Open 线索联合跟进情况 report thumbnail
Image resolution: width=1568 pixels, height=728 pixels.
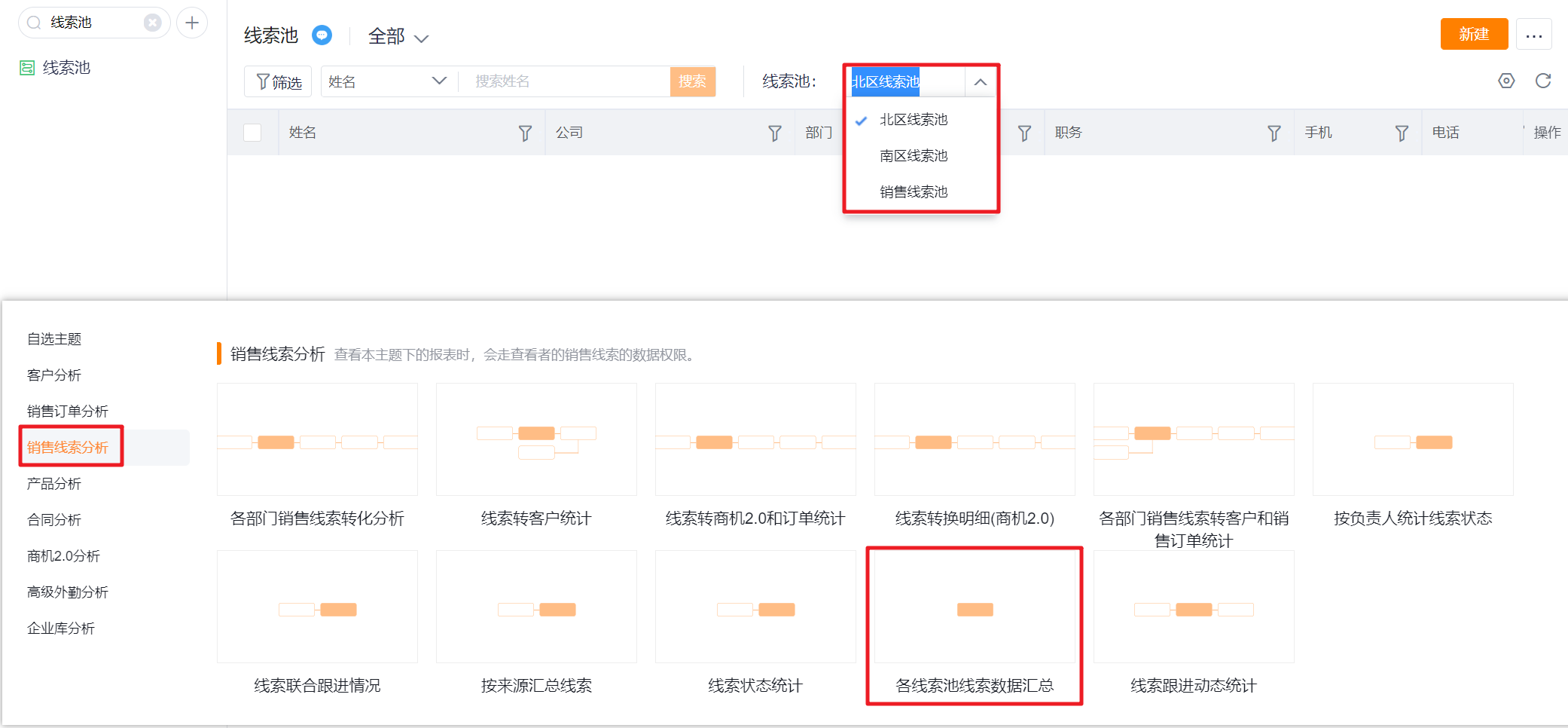click(x=317, y=607)
